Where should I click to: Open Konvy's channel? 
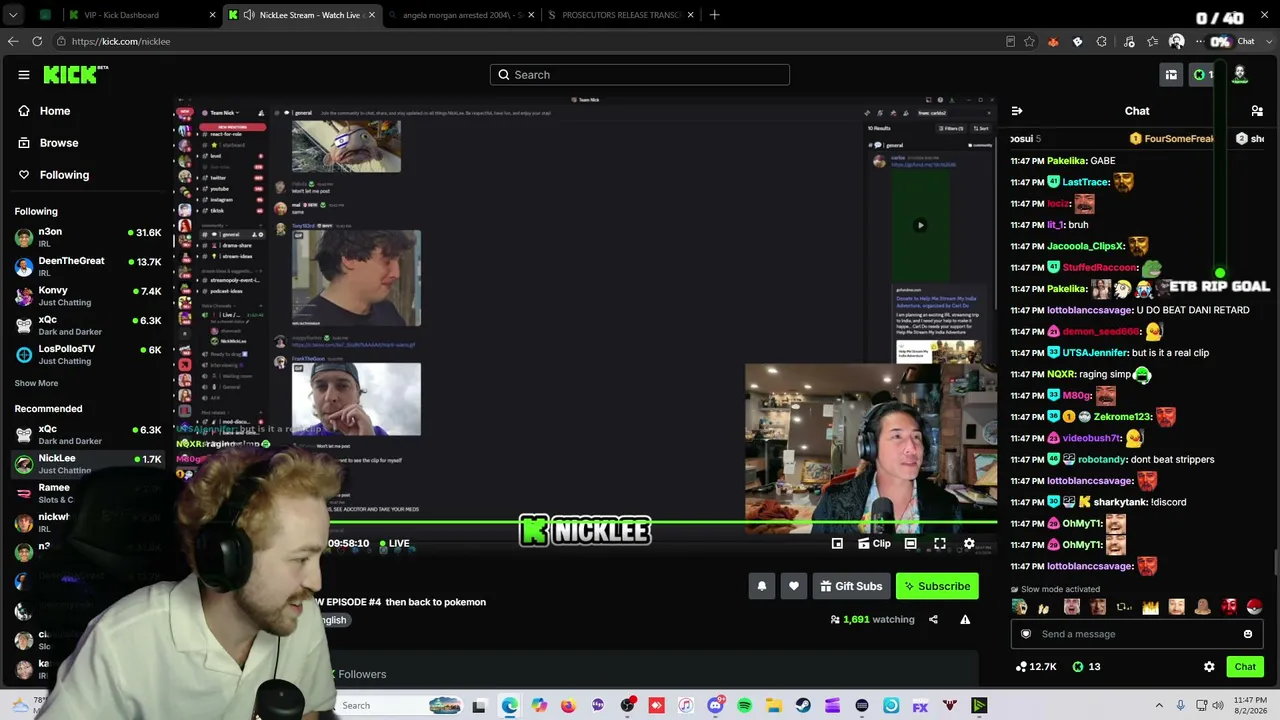[88, 296]
